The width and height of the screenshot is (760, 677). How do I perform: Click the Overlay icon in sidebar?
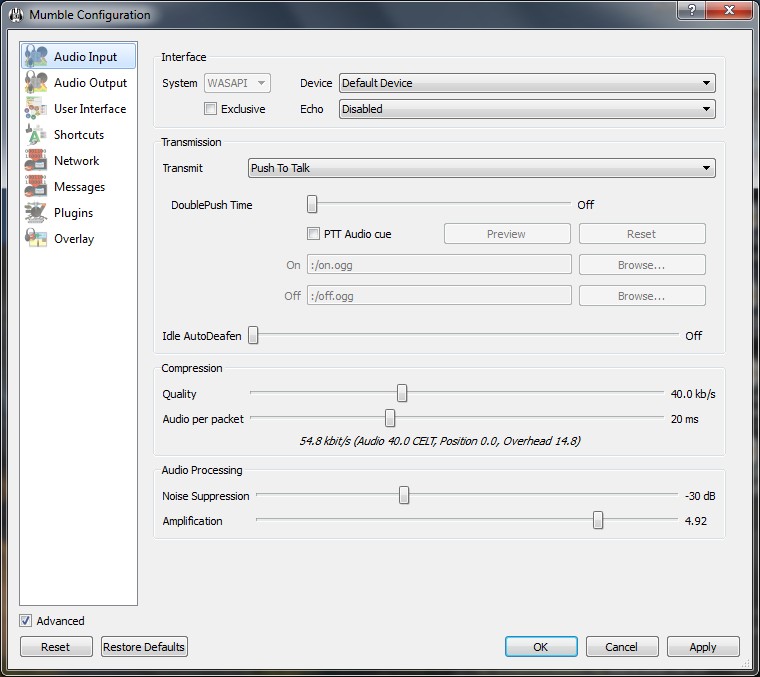point(36,238)
